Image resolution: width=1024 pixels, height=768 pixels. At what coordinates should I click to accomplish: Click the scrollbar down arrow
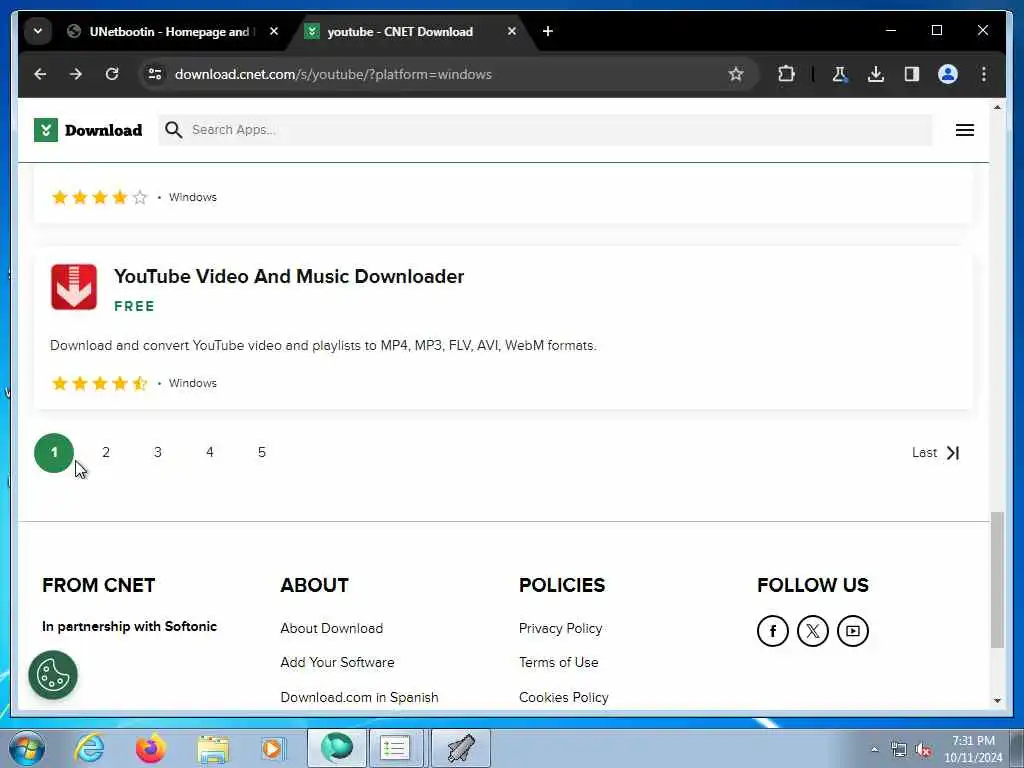click(x=997, y=700)
